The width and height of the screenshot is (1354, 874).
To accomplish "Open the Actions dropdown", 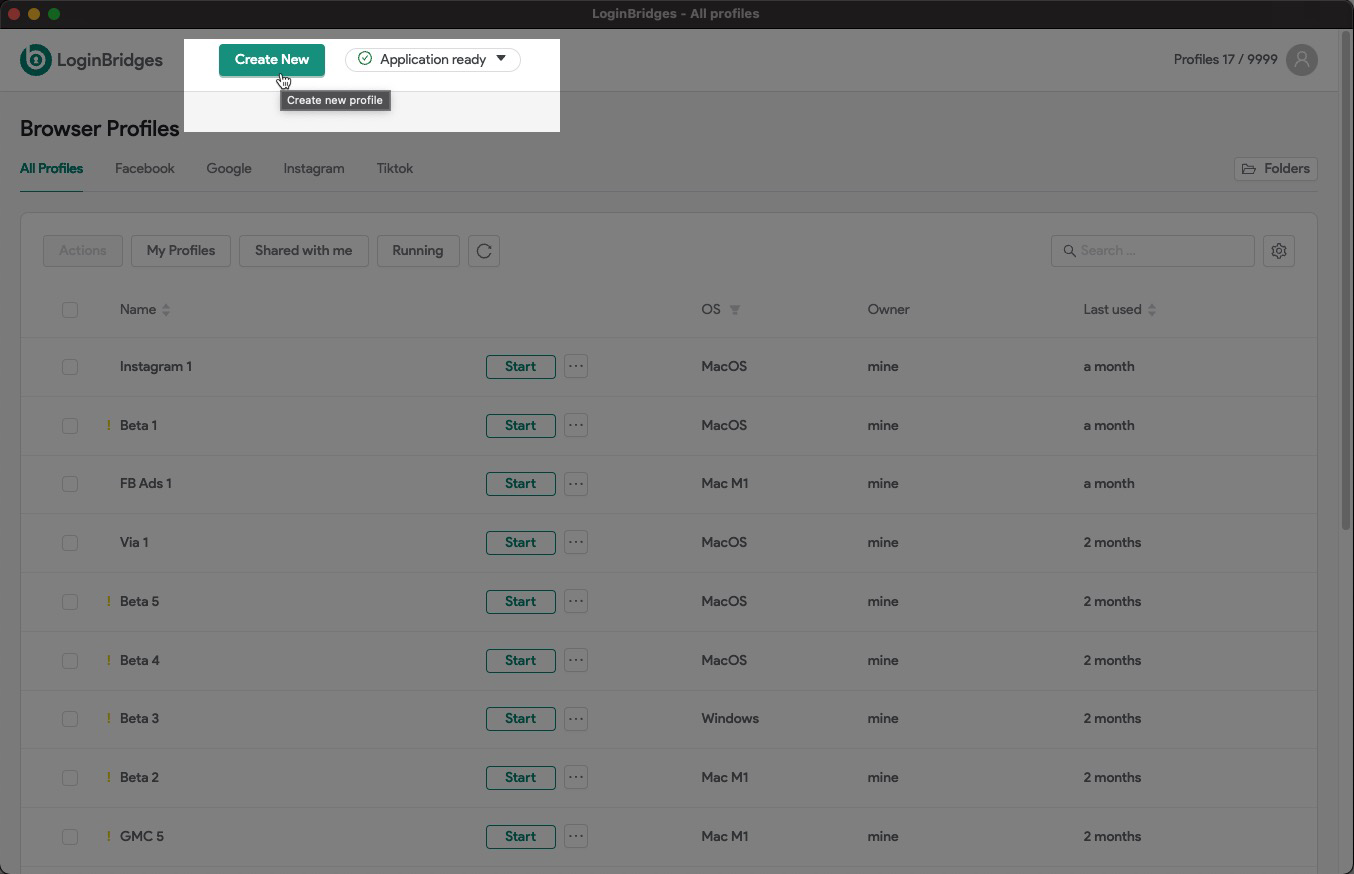I will tap(82, 251).
